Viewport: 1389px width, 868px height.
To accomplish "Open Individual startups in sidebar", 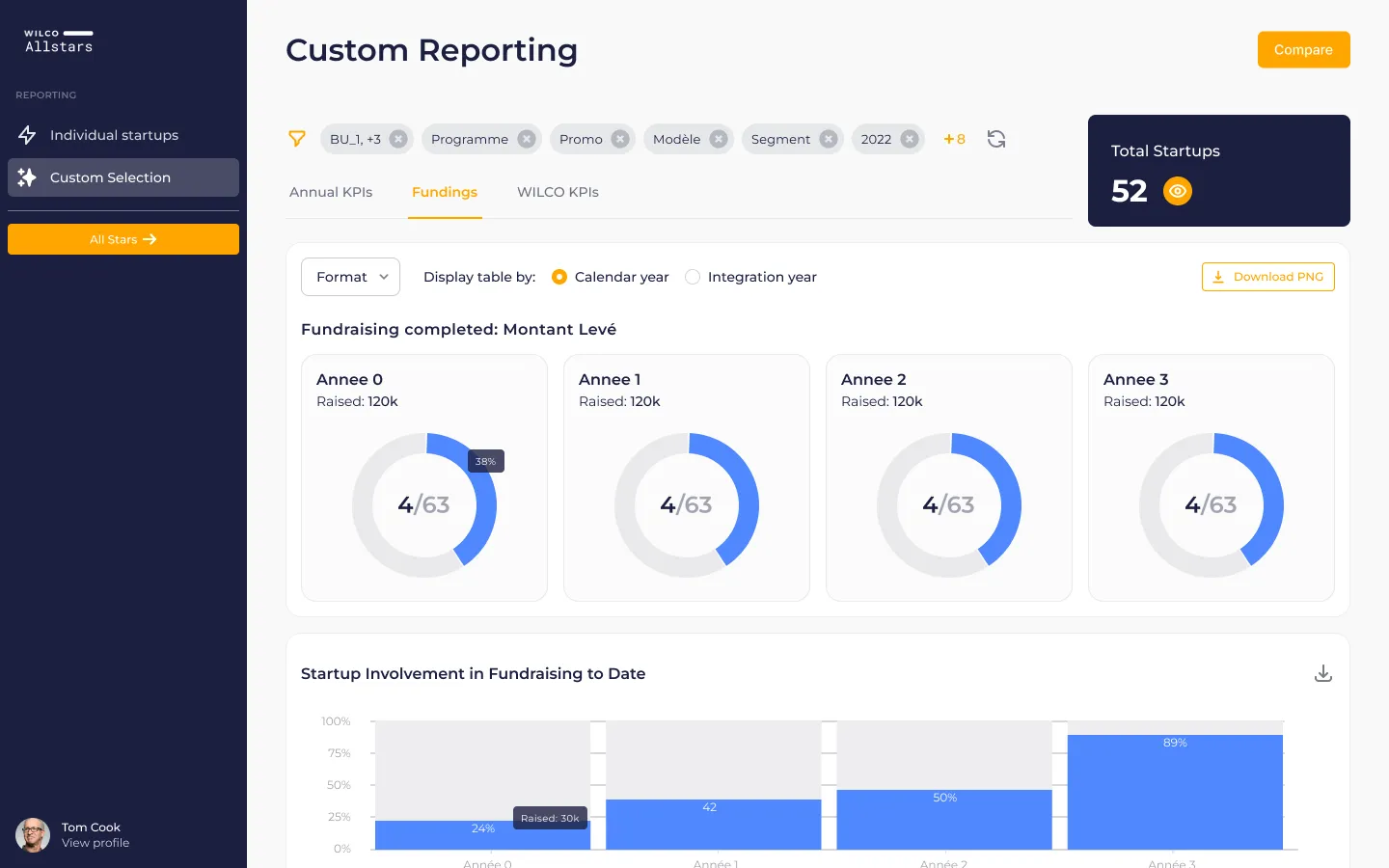I will pyautogui.click(x=114, y=135).
